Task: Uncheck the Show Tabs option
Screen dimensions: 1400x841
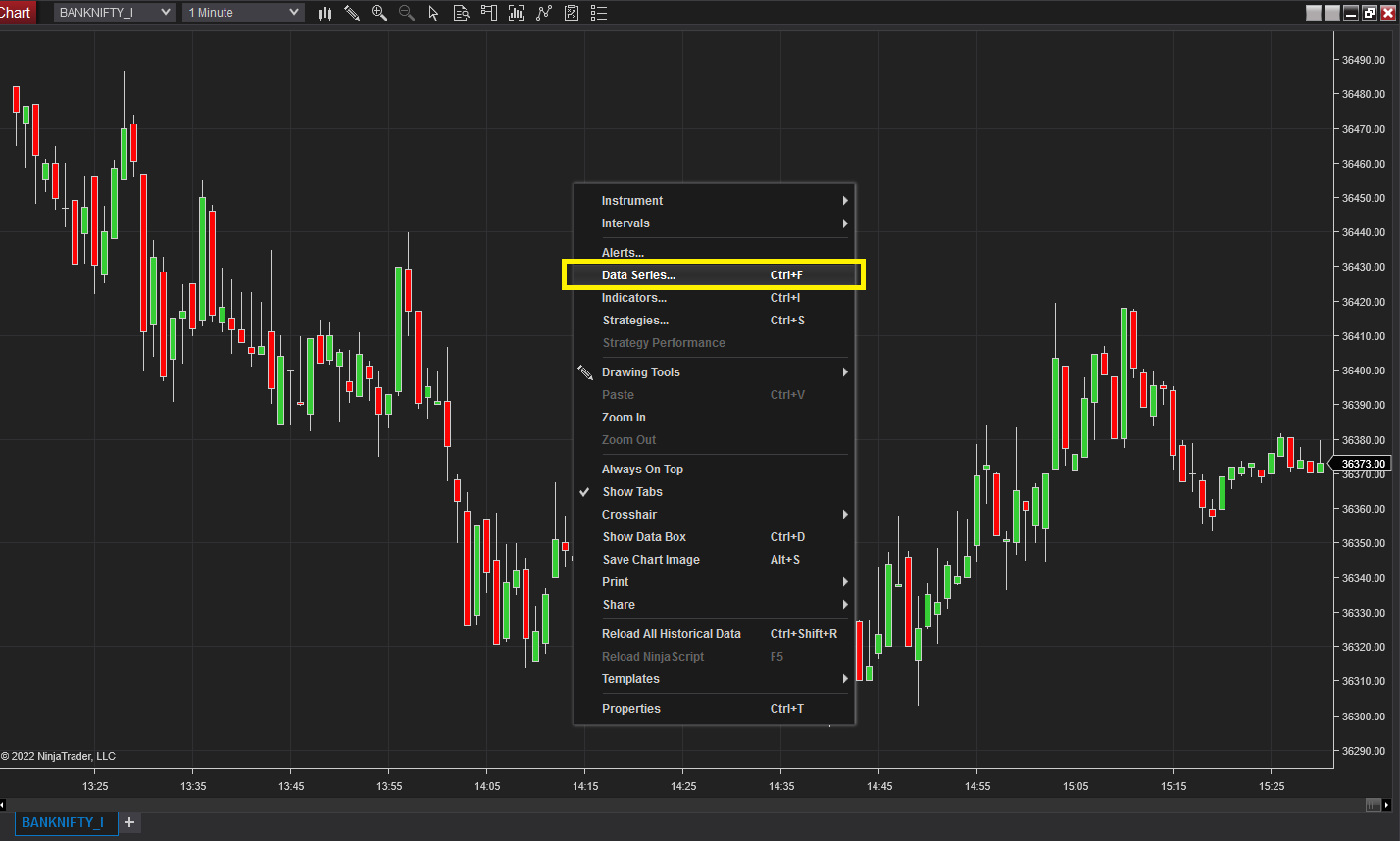Action: 715,492
